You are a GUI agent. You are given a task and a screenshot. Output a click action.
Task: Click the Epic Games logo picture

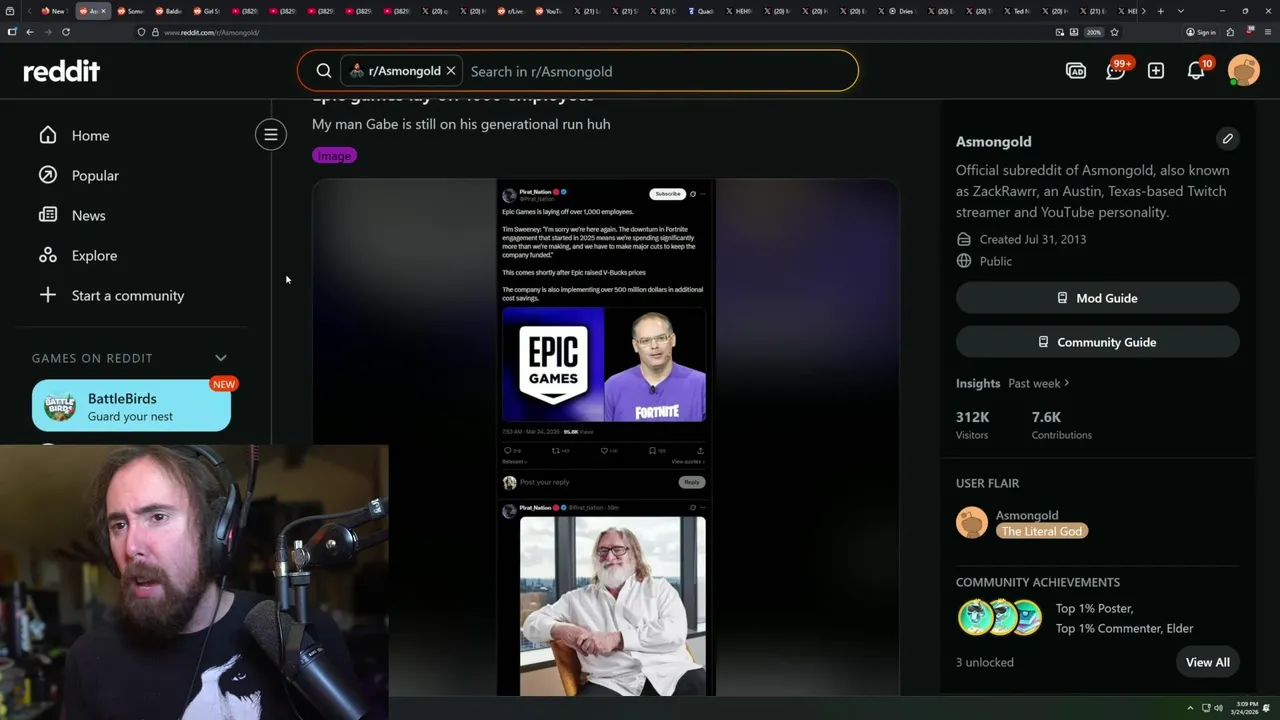click(x=553, y=364)
